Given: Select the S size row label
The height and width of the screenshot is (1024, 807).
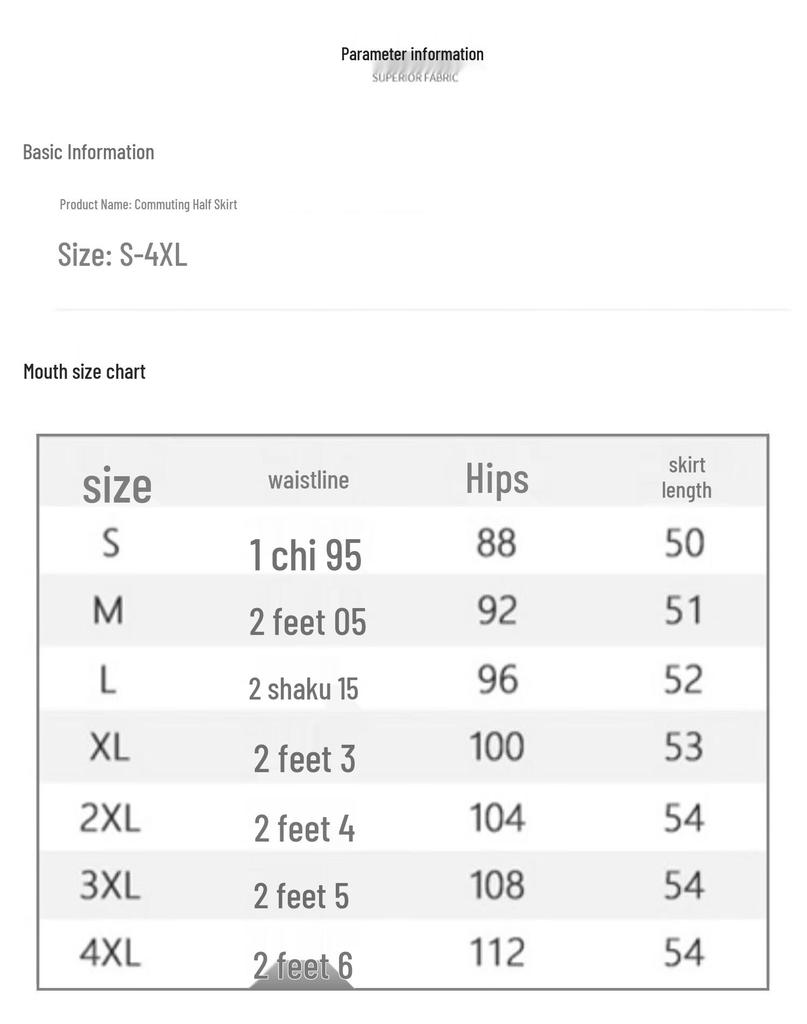Looking at the screenshot, I should click(x=111, y=542).
